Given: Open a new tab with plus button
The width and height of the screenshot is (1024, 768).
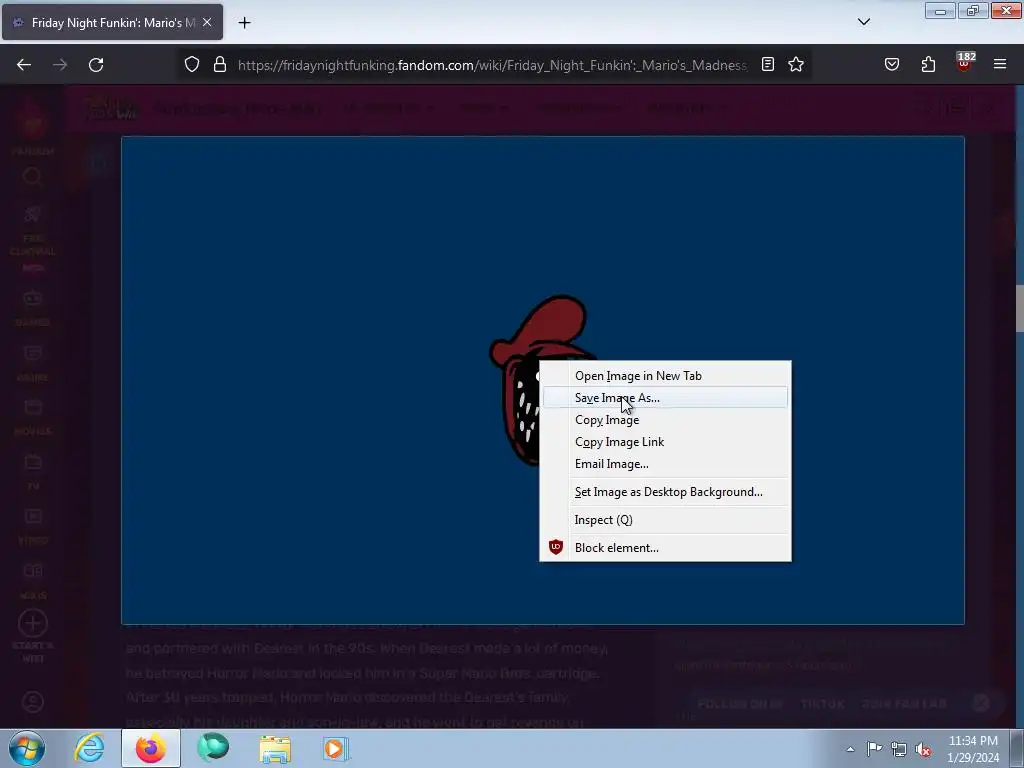Looking at the screenshot, I should pos(244,23).
